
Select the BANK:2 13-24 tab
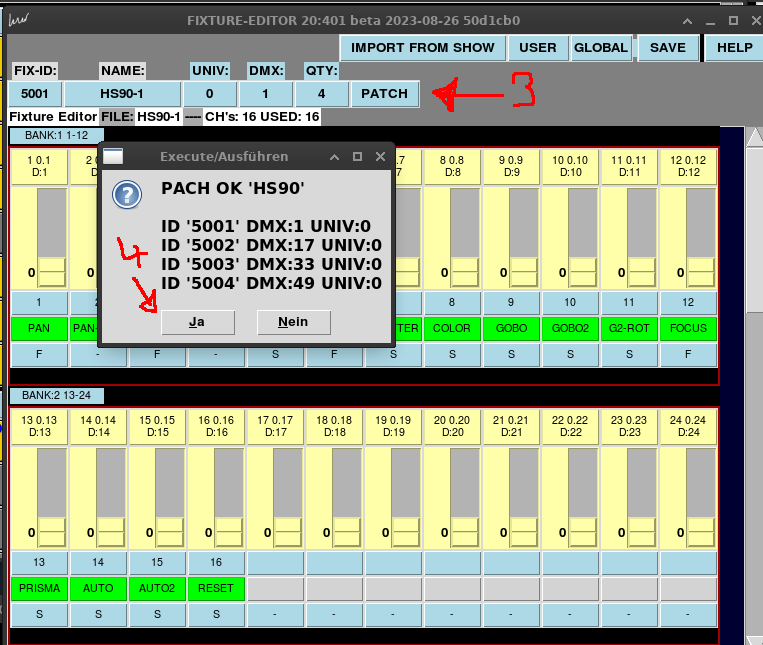[x=56, y=396]
